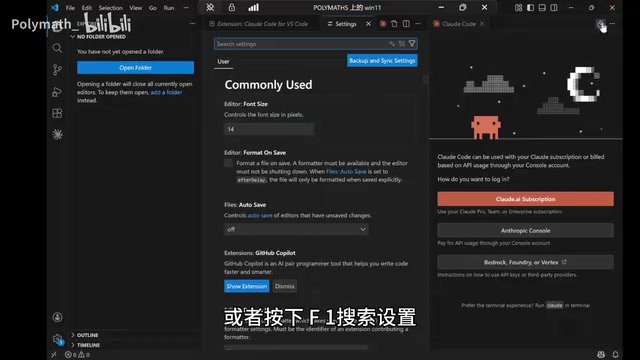
Task: Click the AI search toggle in settings search
Action: click(392, 44)
